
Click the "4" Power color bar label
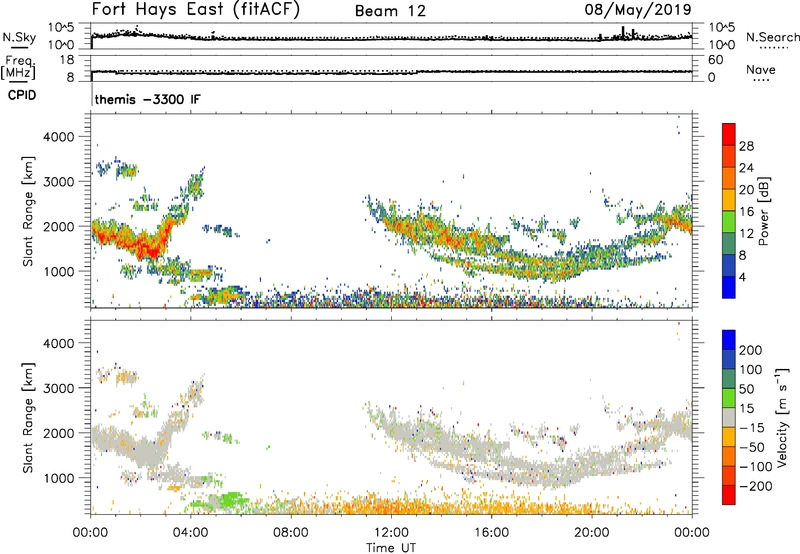[x=742, y=277]
